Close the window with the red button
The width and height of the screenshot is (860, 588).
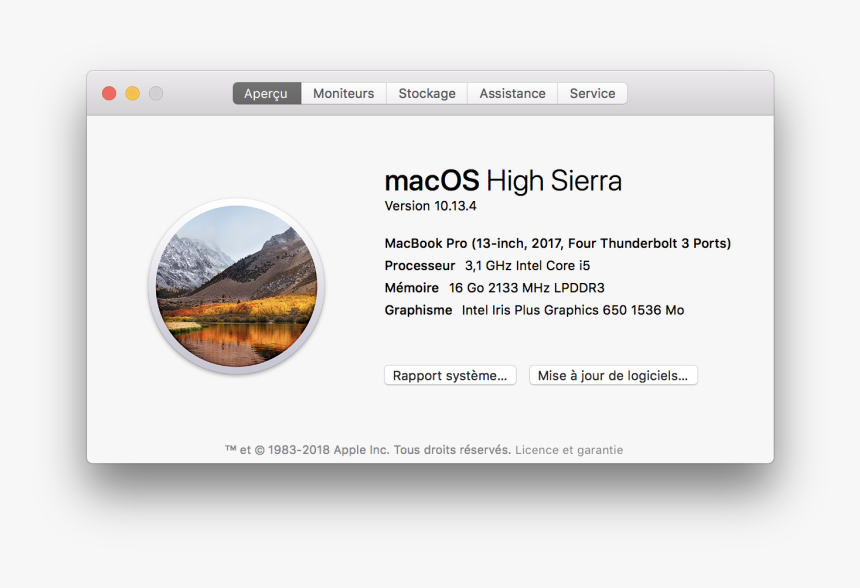coord(109,93)
